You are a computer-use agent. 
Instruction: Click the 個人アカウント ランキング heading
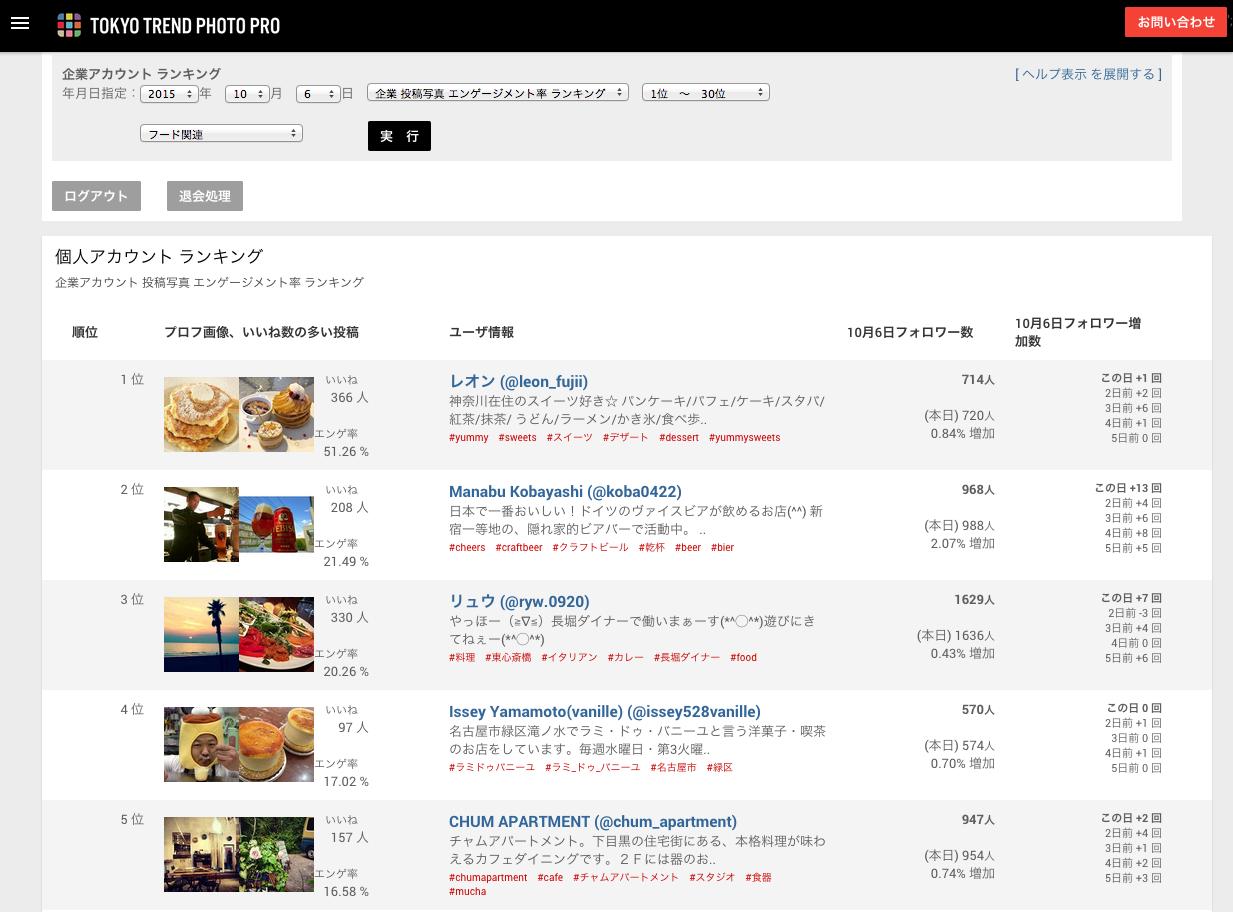pyautogui.click(x=159, y=257)
